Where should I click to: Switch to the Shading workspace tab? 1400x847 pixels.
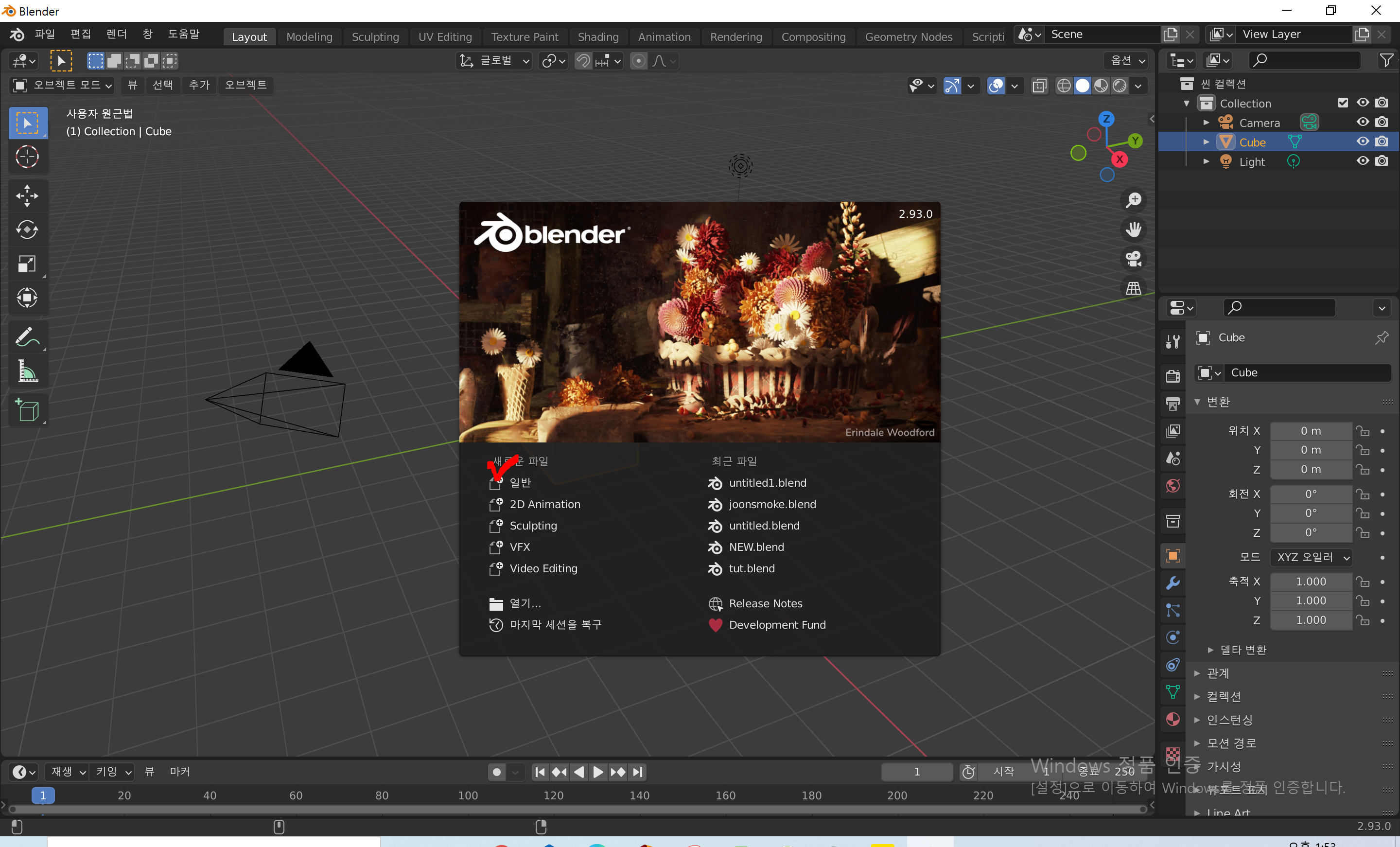point(598,36)
